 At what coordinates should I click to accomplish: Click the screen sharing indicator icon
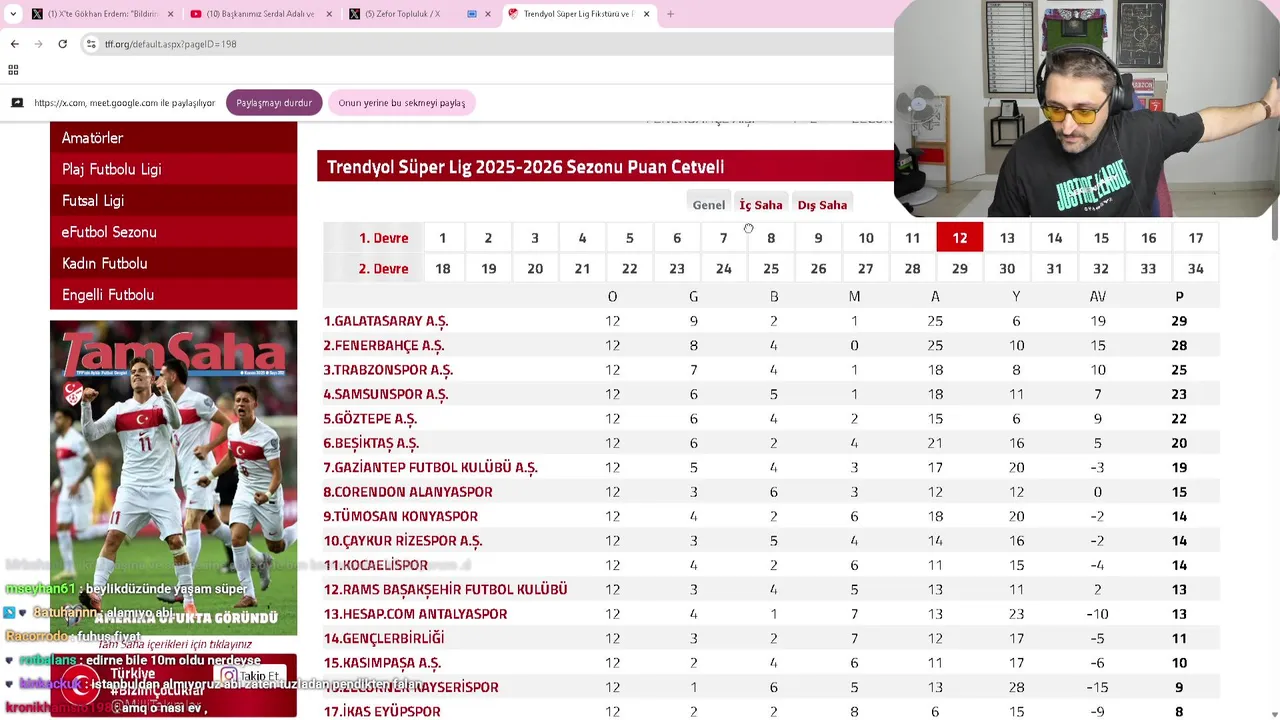(17, 102)
